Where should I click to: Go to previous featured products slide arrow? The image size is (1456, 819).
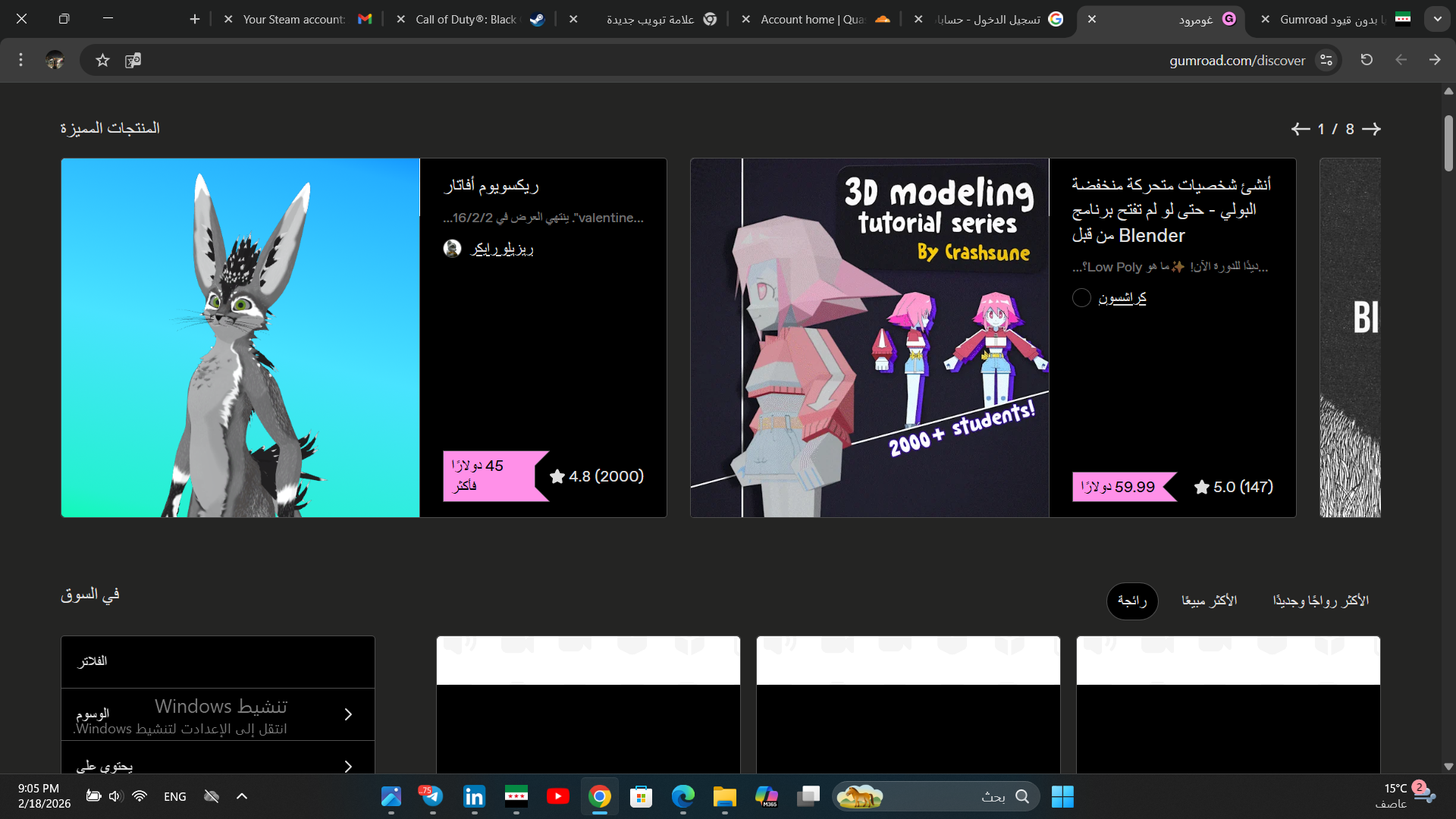(x=1301, y=129)
